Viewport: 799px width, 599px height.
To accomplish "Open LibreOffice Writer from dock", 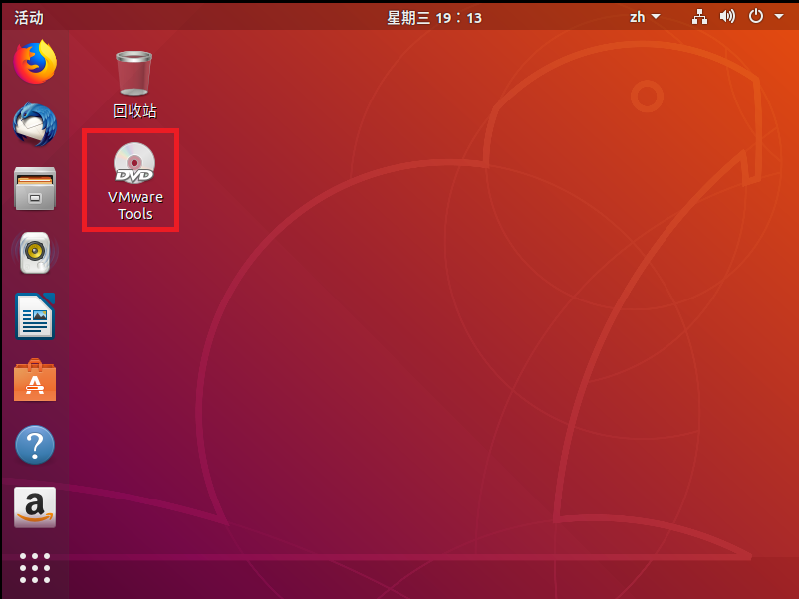I will tap(35, 317).
